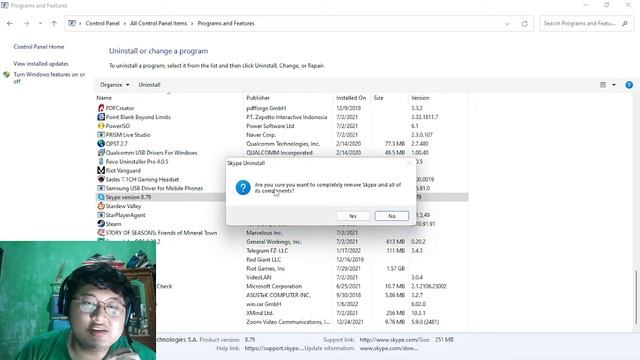Select 'win.rar GmbH' publisher row
Screen dimensions: 640x360
tap(264, 304)
